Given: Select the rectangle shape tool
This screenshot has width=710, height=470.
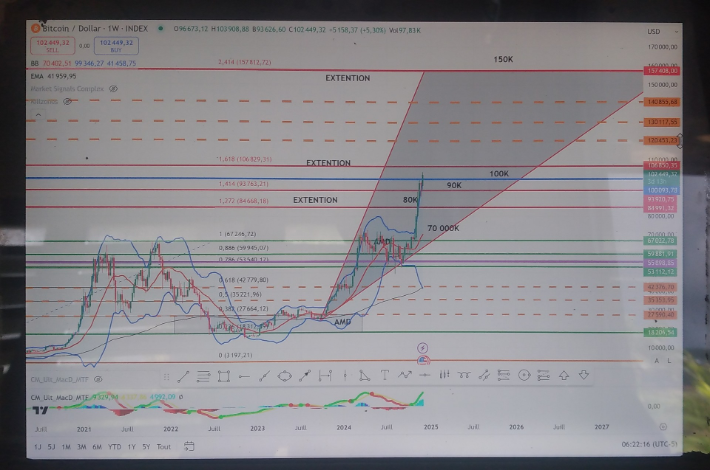Looking at the screenshot, I should coord(224,376).
